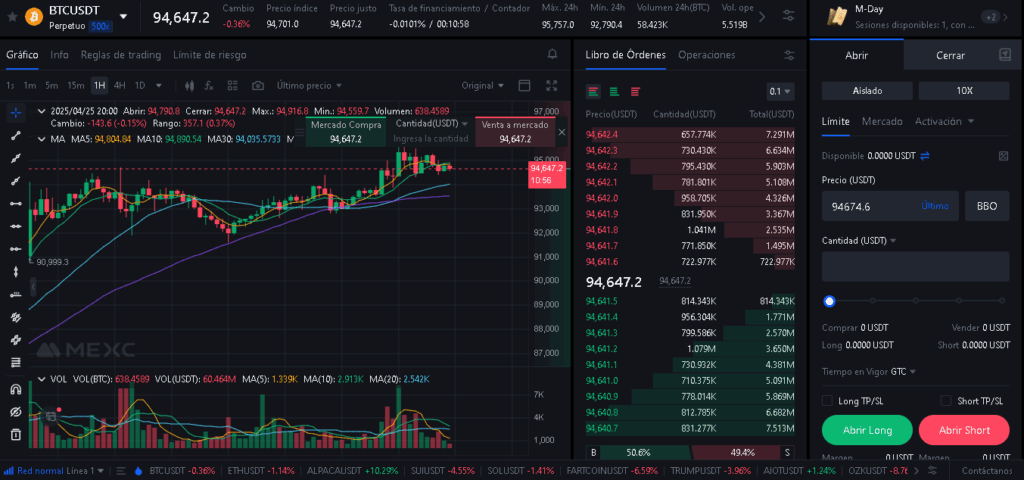Click the Abrir Short button
The height and width of the screenshot is (480, 1024).
pyautogui.click(x=964, y=430)
